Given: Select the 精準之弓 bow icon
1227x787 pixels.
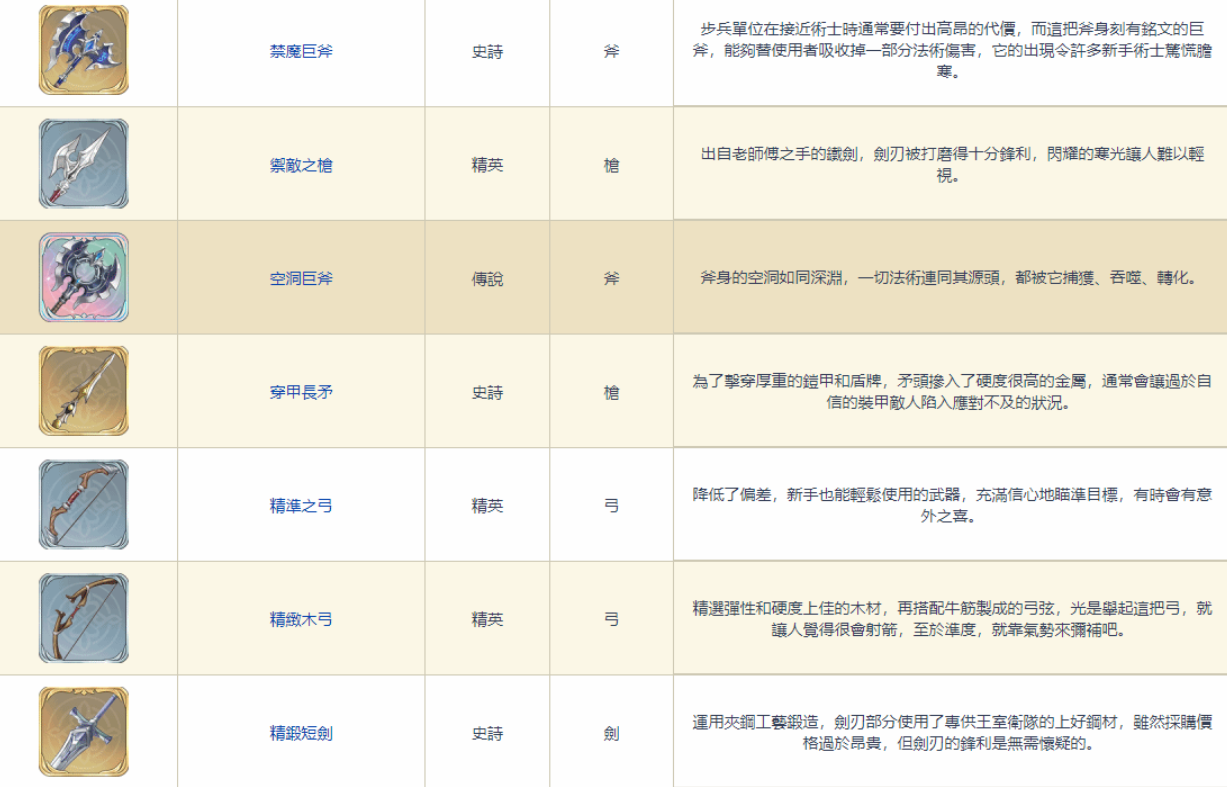Looking at the screenshot, I should (84, 505).
